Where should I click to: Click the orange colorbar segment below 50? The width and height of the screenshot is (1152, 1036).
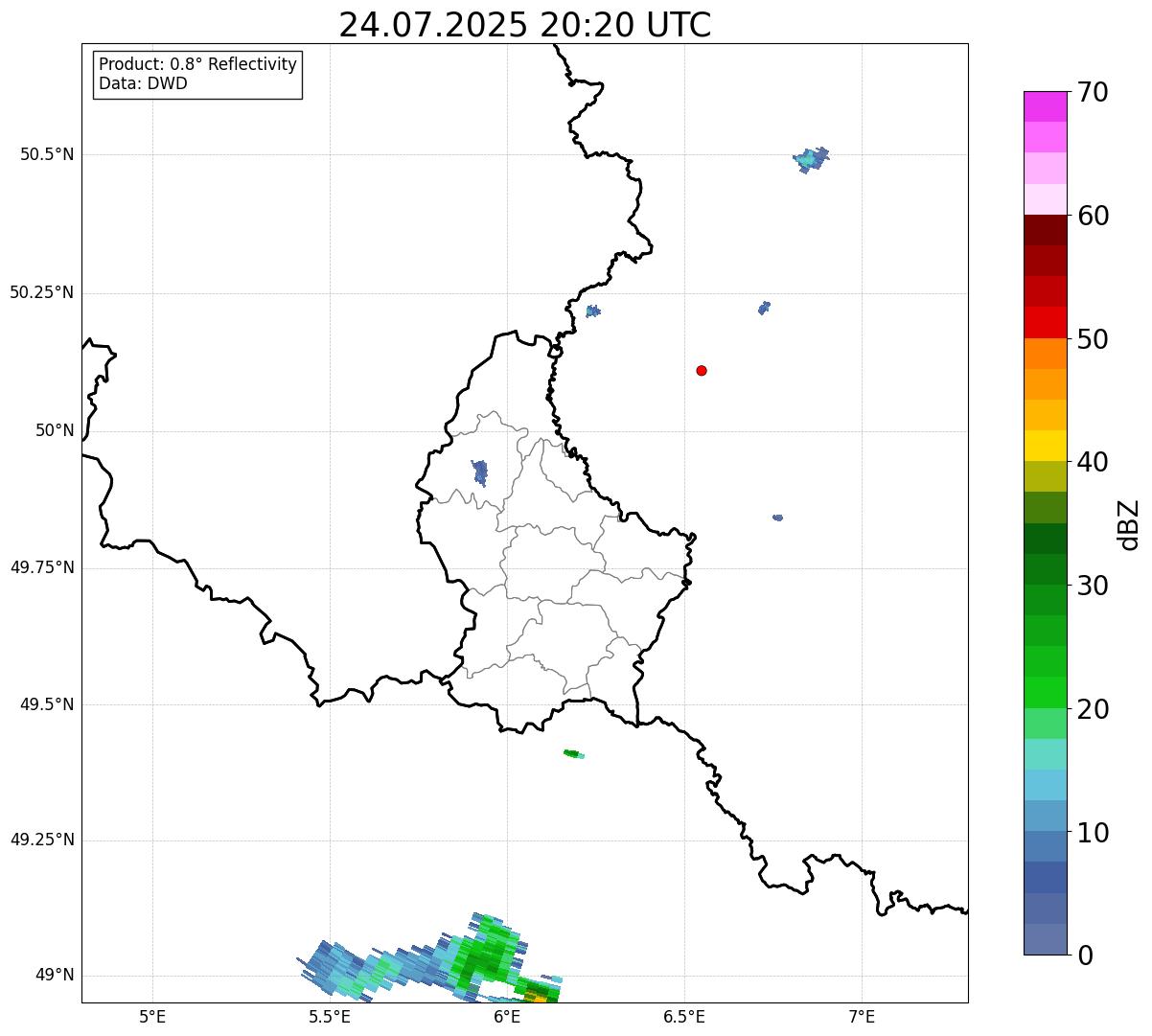click(1045, 354)
